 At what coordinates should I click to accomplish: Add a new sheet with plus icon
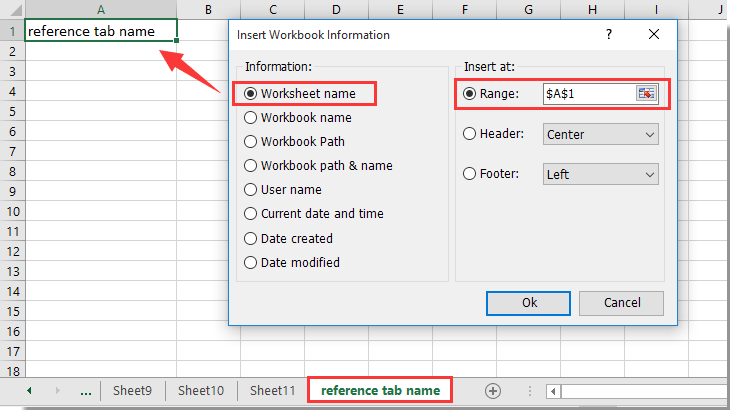[x=492, y=391]
